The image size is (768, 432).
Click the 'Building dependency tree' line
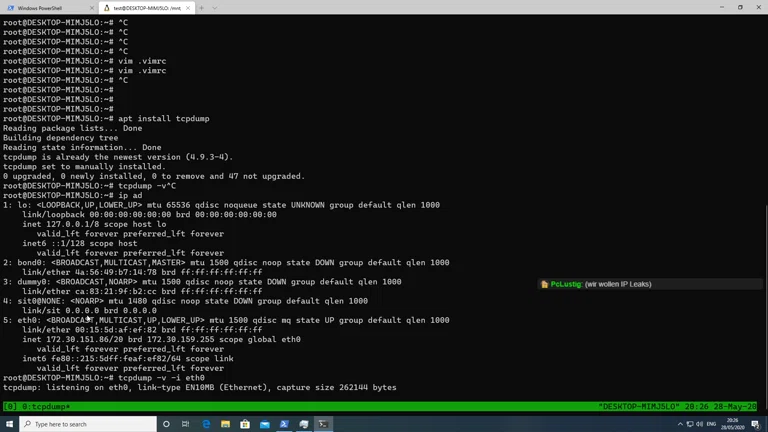pos(61,138)
